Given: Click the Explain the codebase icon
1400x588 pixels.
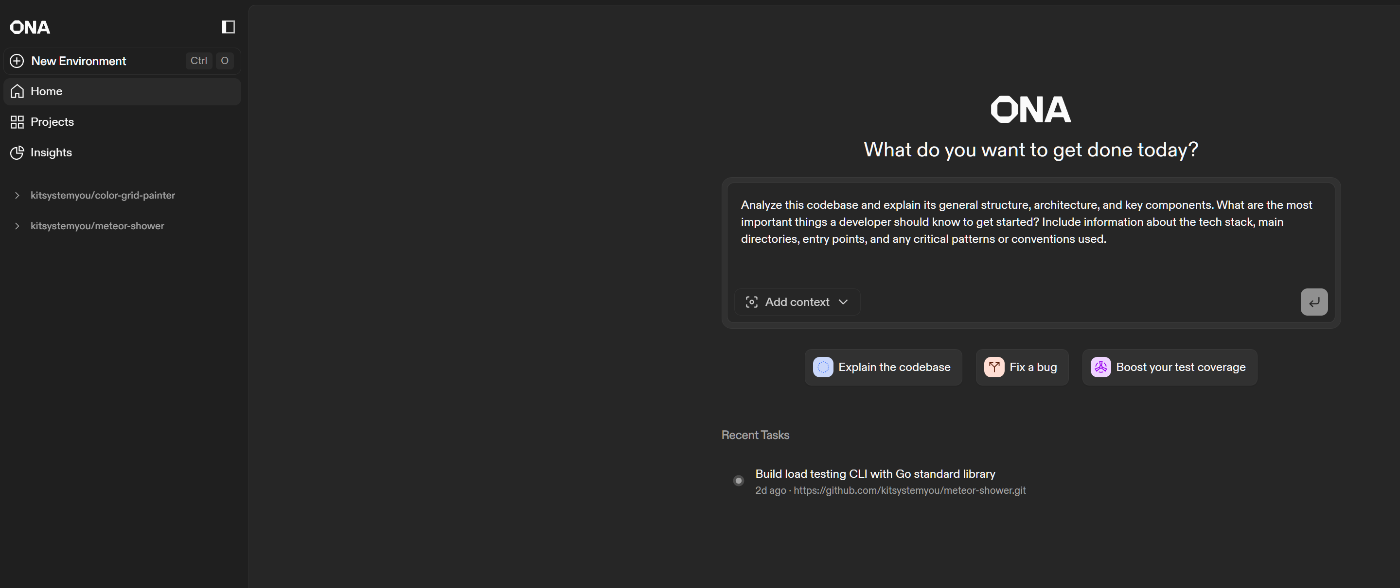Looking at the screenshot, I should [x=823, y=367].
